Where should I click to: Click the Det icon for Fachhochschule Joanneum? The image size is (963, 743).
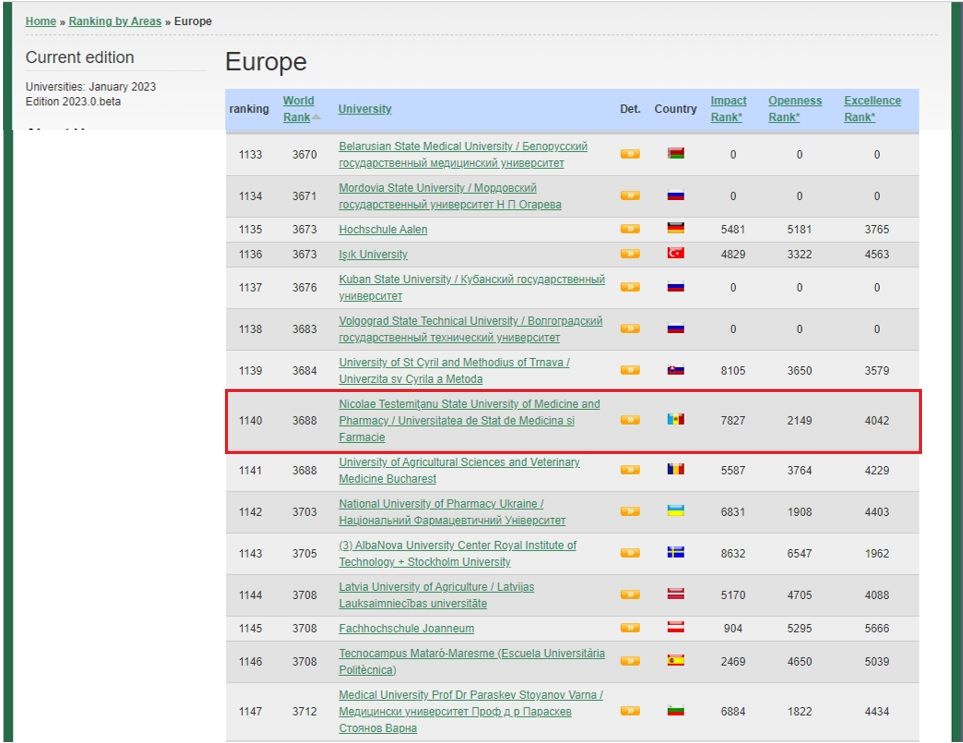click(x=630, y=628)
